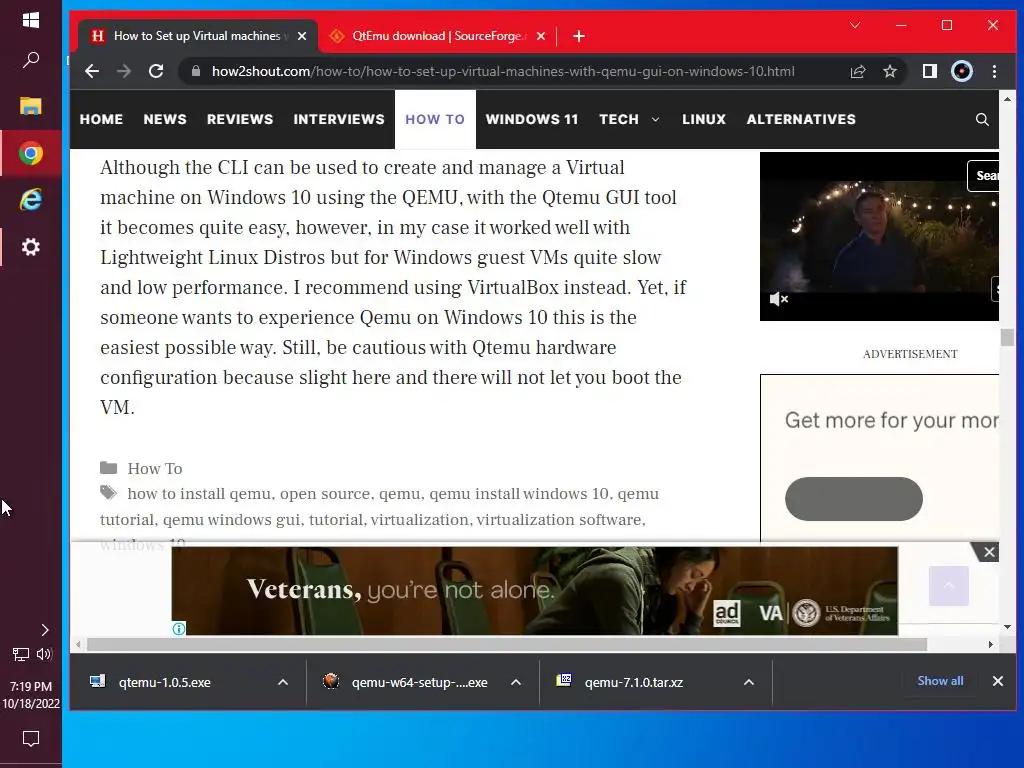This screenshot has width=1024, height=768.
Task: Open the volume tray icon
Action: 44,654
